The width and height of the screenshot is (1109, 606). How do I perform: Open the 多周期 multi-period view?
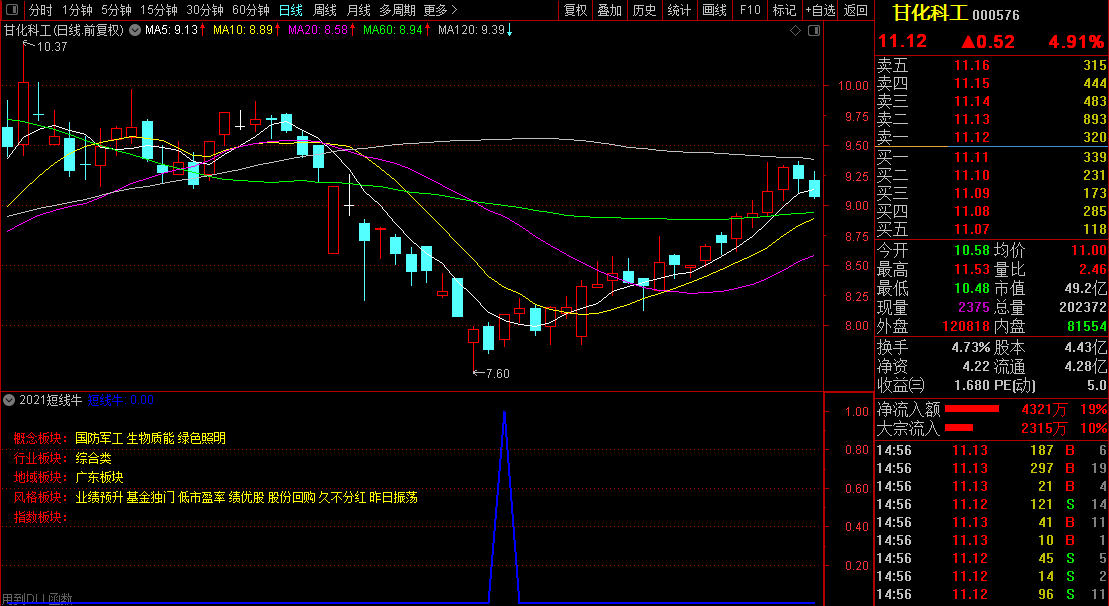pos(397,10)
